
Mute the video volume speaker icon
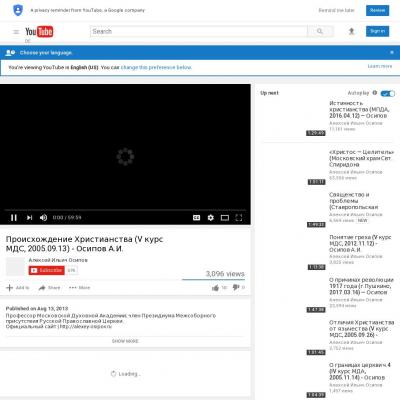[x=43, y=218]
